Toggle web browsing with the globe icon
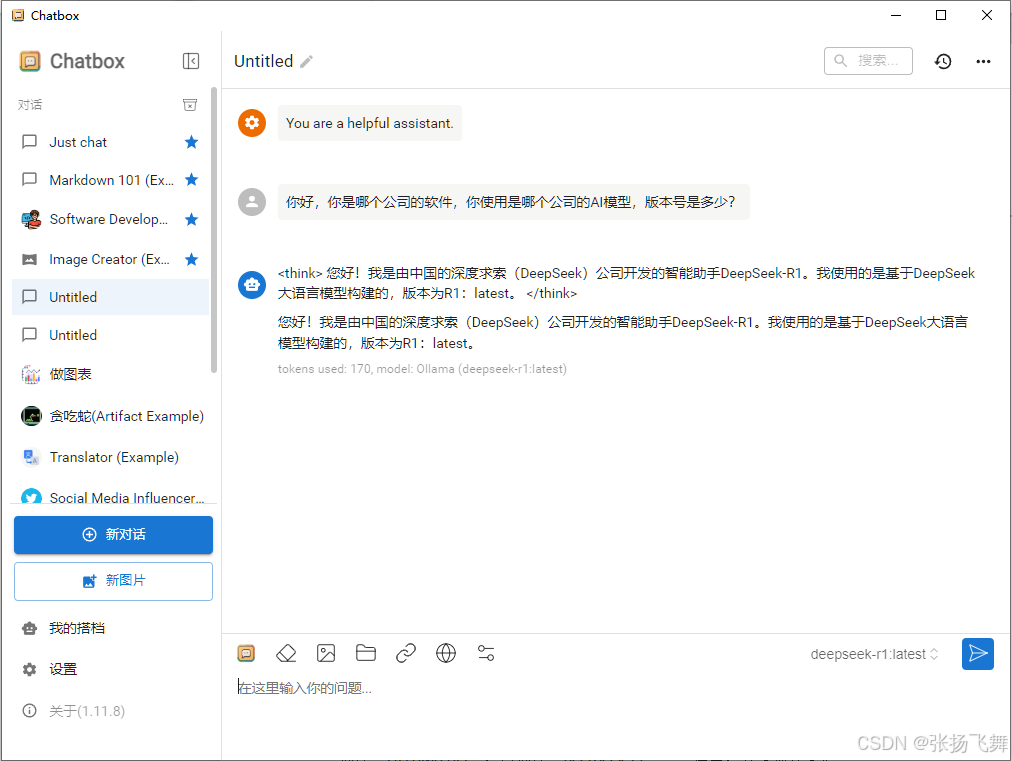This screenshot has width=1012, height=761. tap(446, 654)
